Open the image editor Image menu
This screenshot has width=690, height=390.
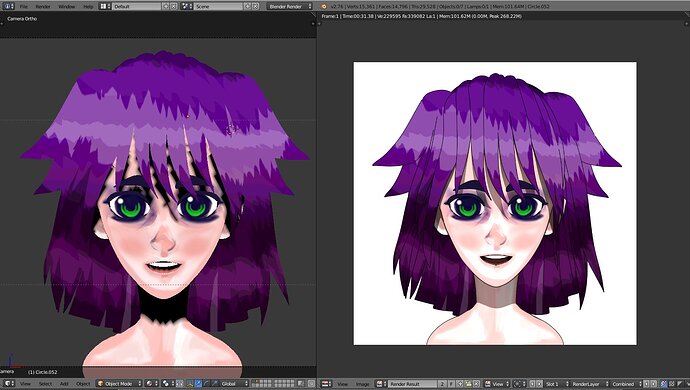pyautogui.click(x=363, y=384)
